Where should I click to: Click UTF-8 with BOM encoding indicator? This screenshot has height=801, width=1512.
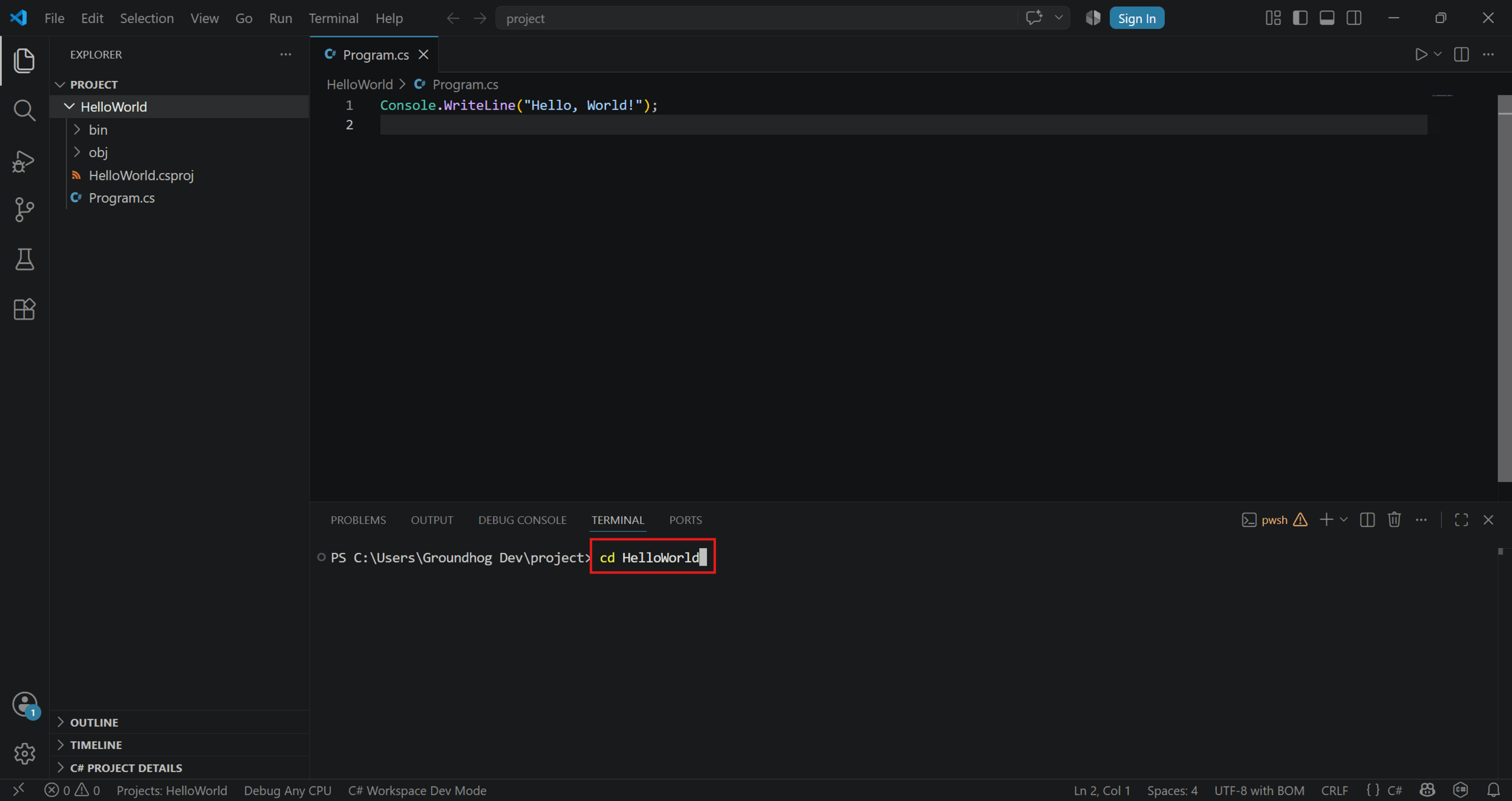click(x=1259, y=790)
